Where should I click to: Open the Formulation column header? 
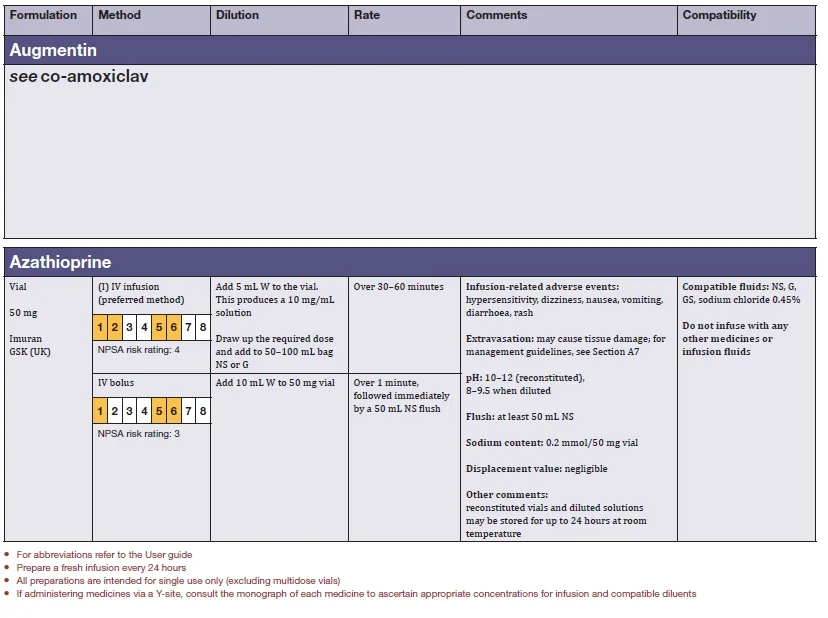tap(43, 15)
